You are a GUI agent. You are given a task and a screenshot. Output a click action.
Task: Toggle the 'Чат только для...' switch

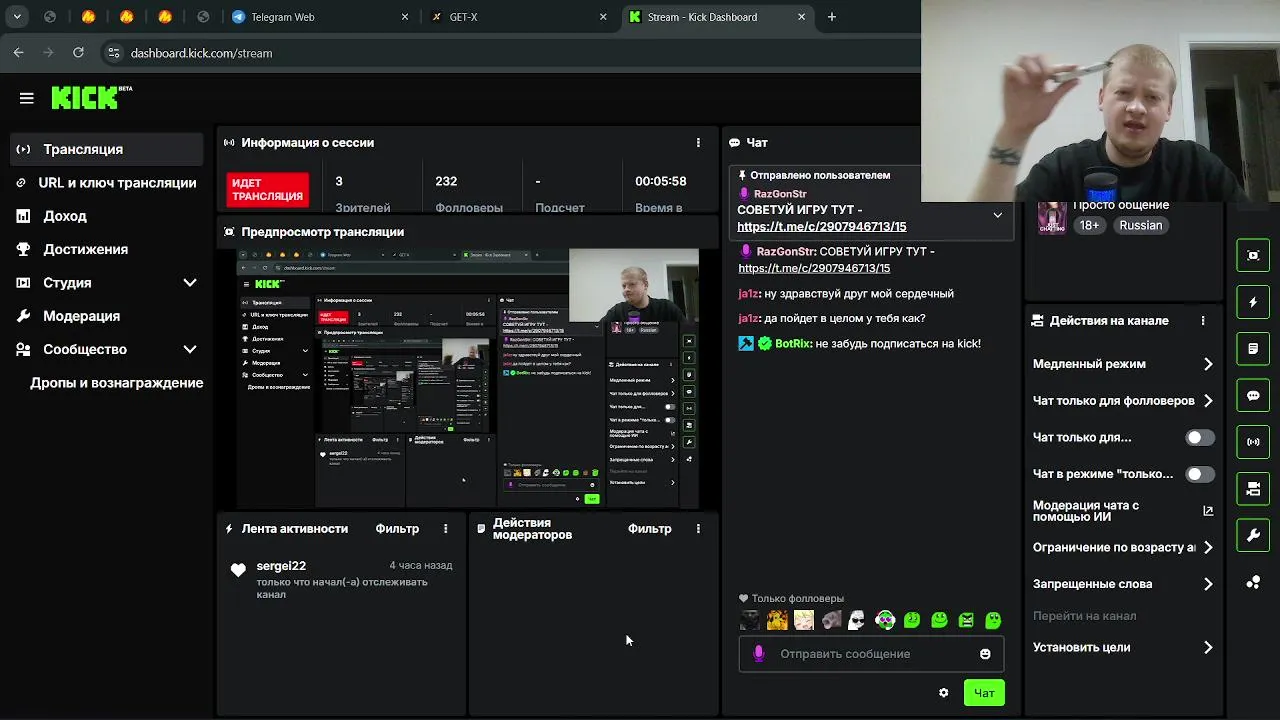[x=1200, y=437]
